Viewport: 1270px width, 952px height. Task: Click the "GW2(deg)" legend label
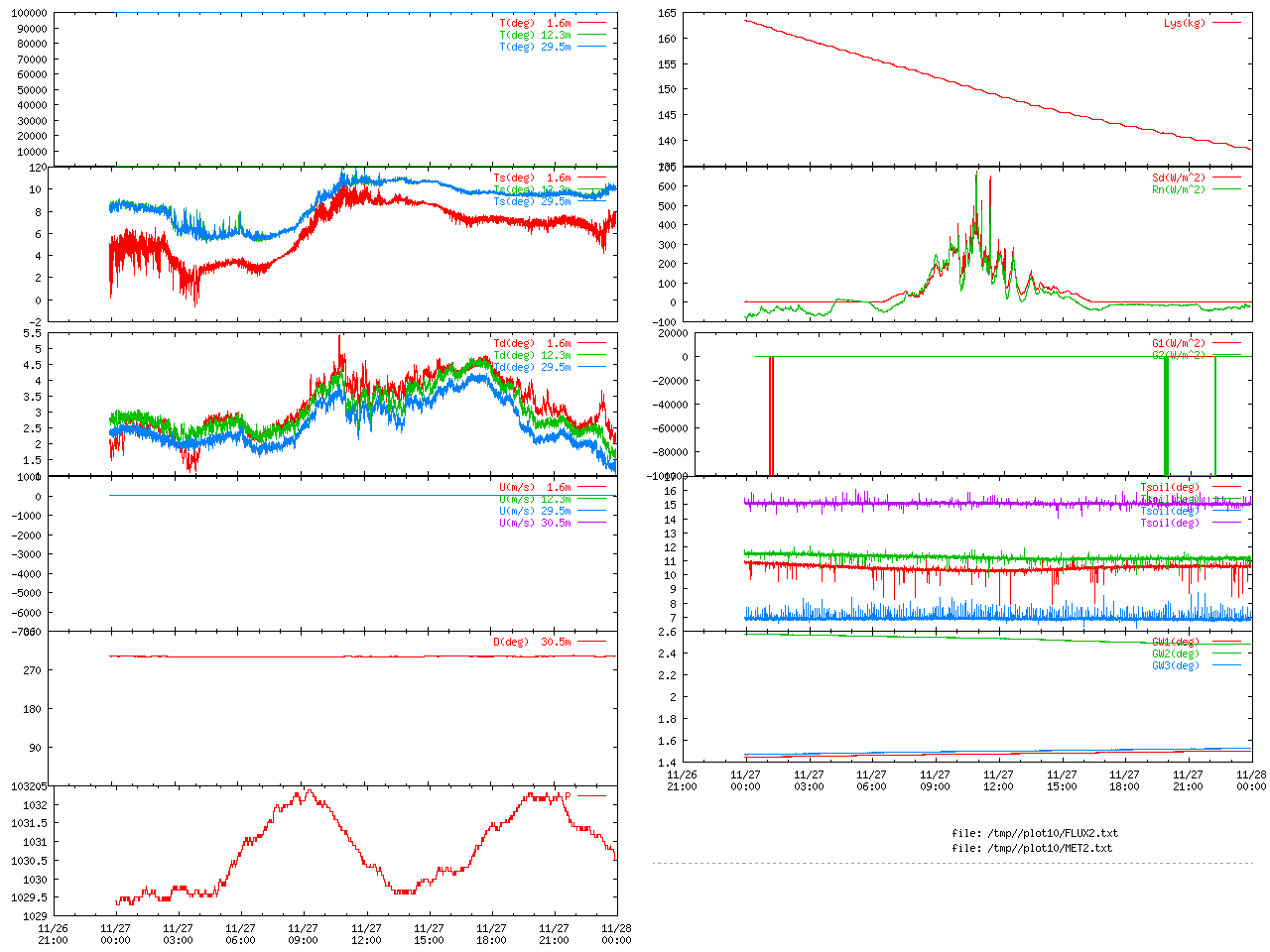1176,654
